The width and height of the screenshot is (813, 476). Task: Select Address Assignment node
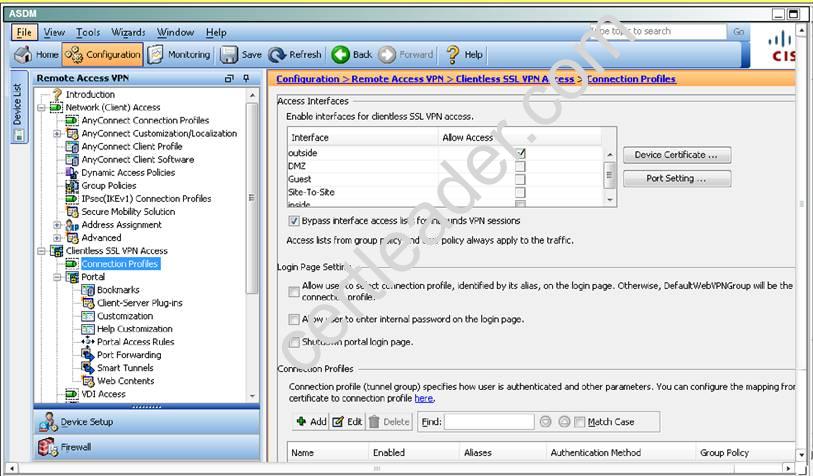click(x=121, y=225)
